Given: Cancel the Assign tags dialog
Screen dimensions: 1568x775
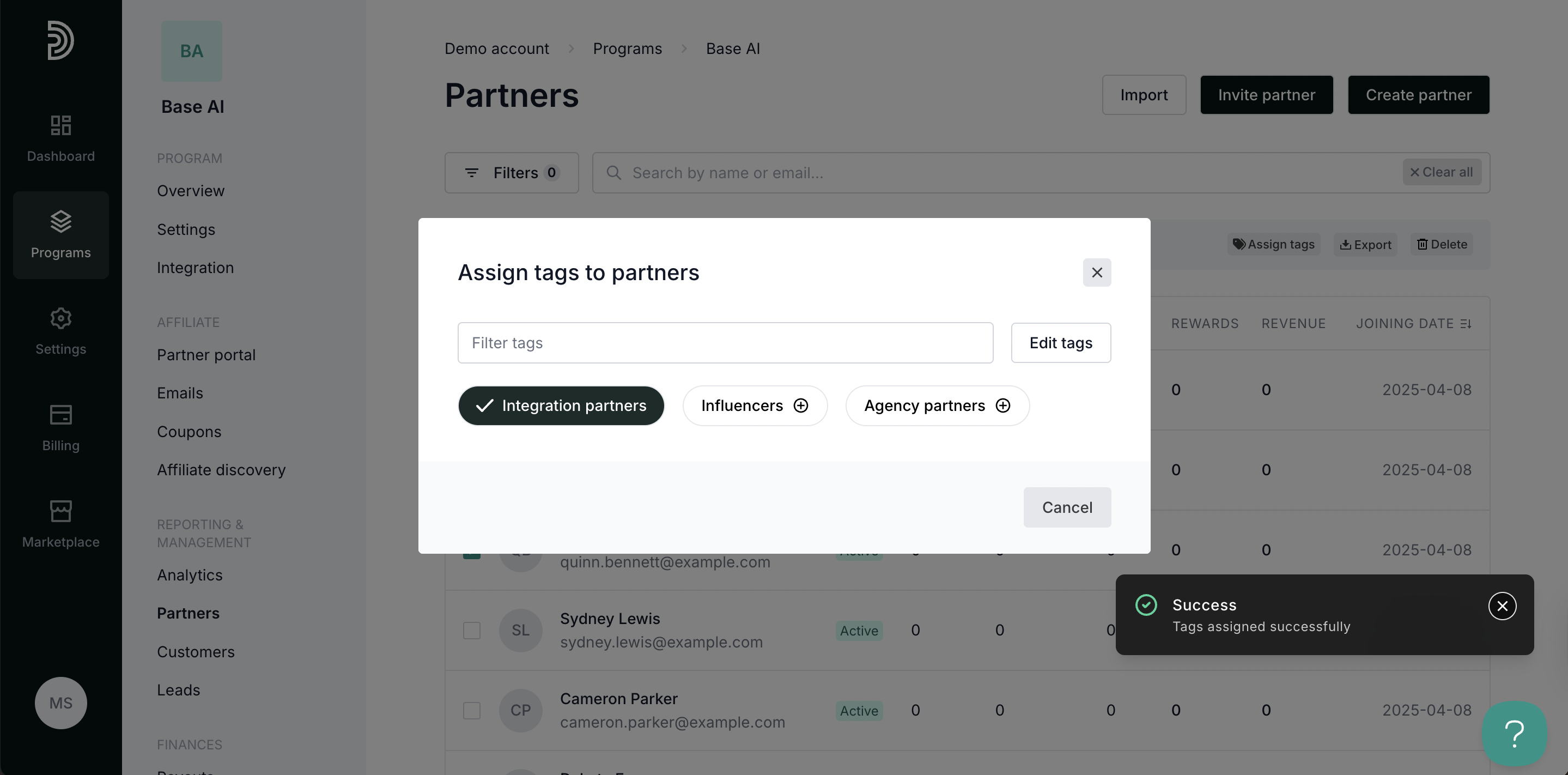Looking at the screenshot, I should click(1067, 507).
